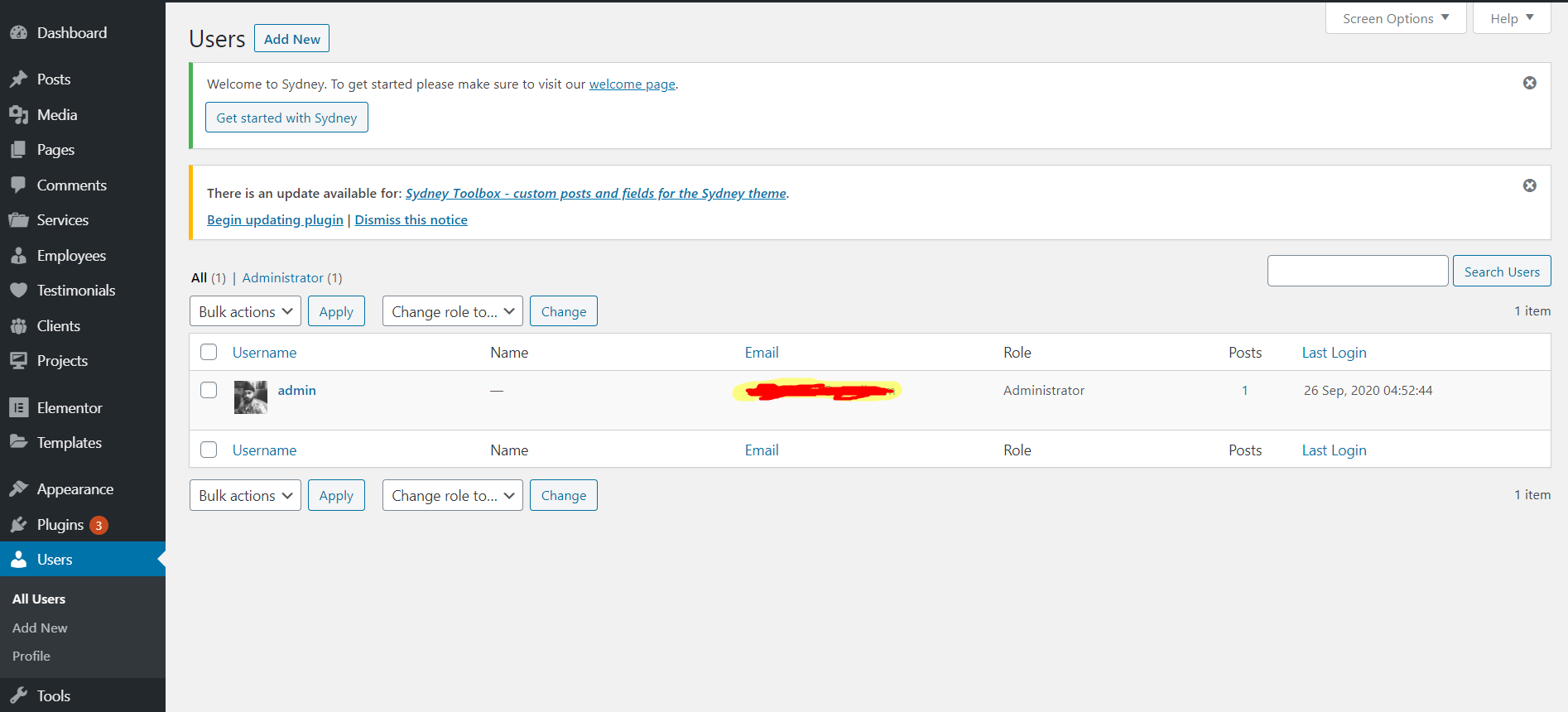Click the admin posts count link

[x=1244, y=391]
